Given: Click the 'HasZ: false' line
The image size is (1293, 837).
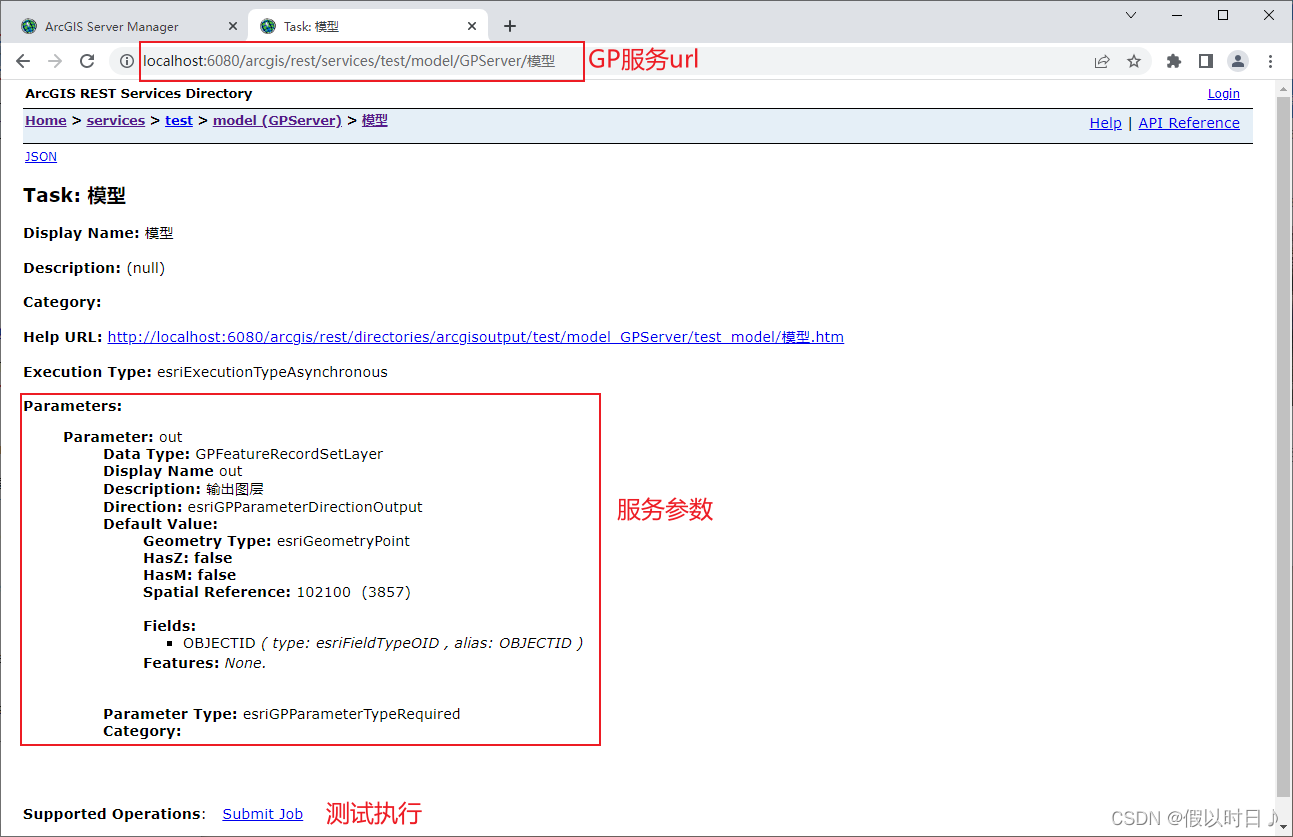Looking at the screenshot, I should click(188, 558).
